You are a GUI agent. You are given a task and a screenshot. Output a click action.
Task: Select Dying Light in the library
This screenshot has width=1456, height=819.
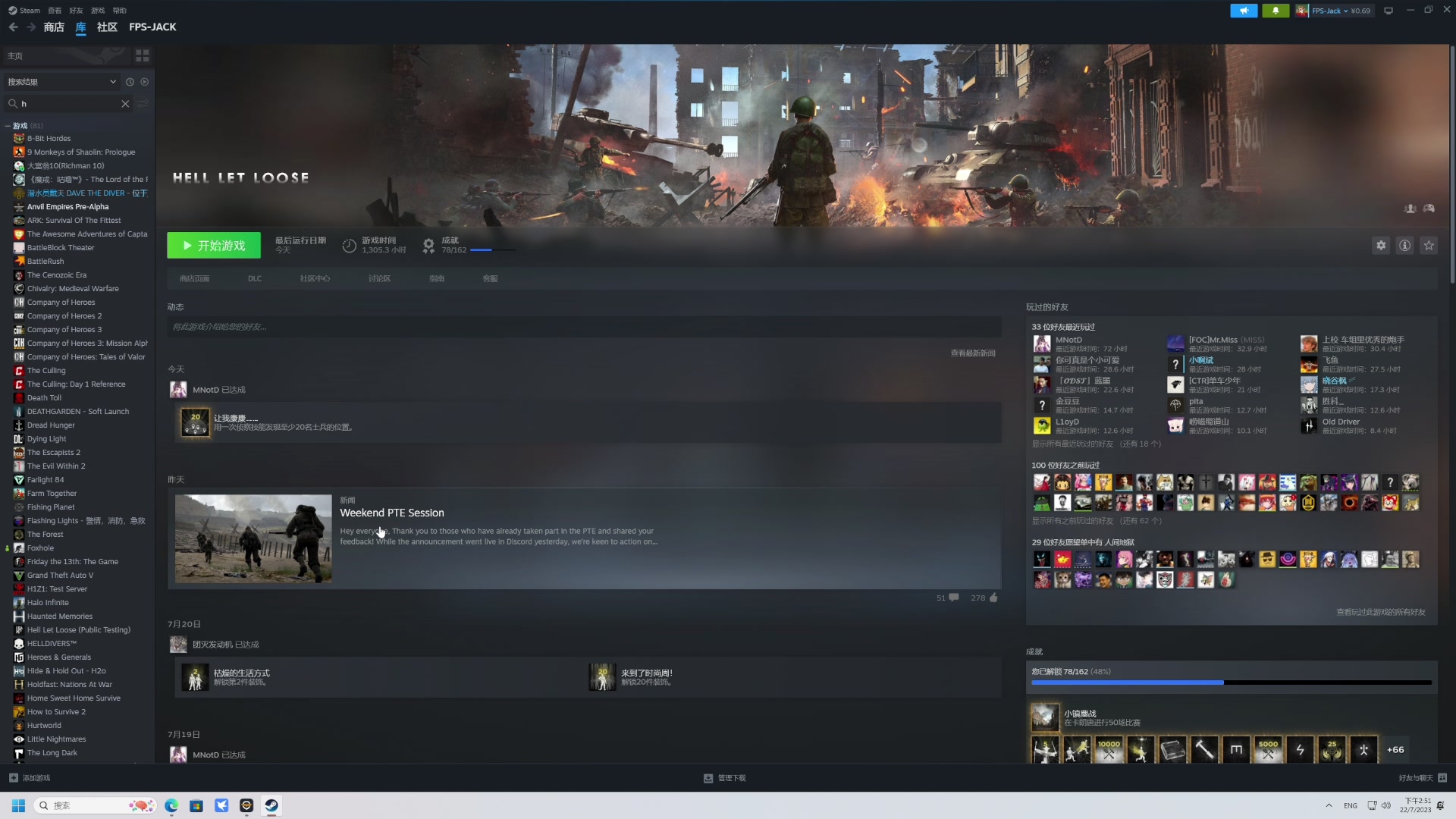(x=46, y=439)
